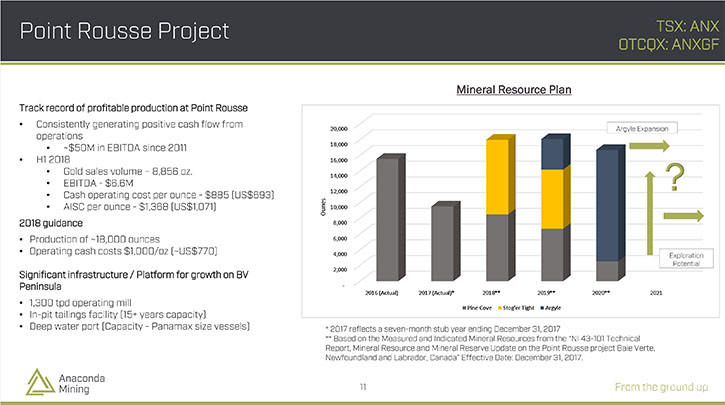Click the Ounces y-axis title

[323, 207]
